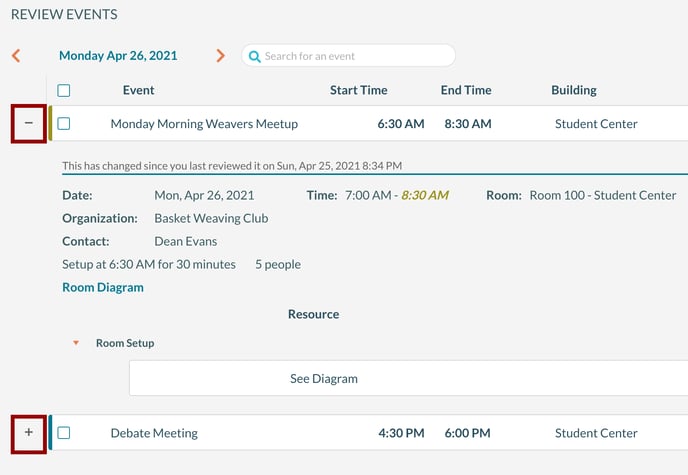Click highlighted 8:30 AM changed time

click(425, 195)
